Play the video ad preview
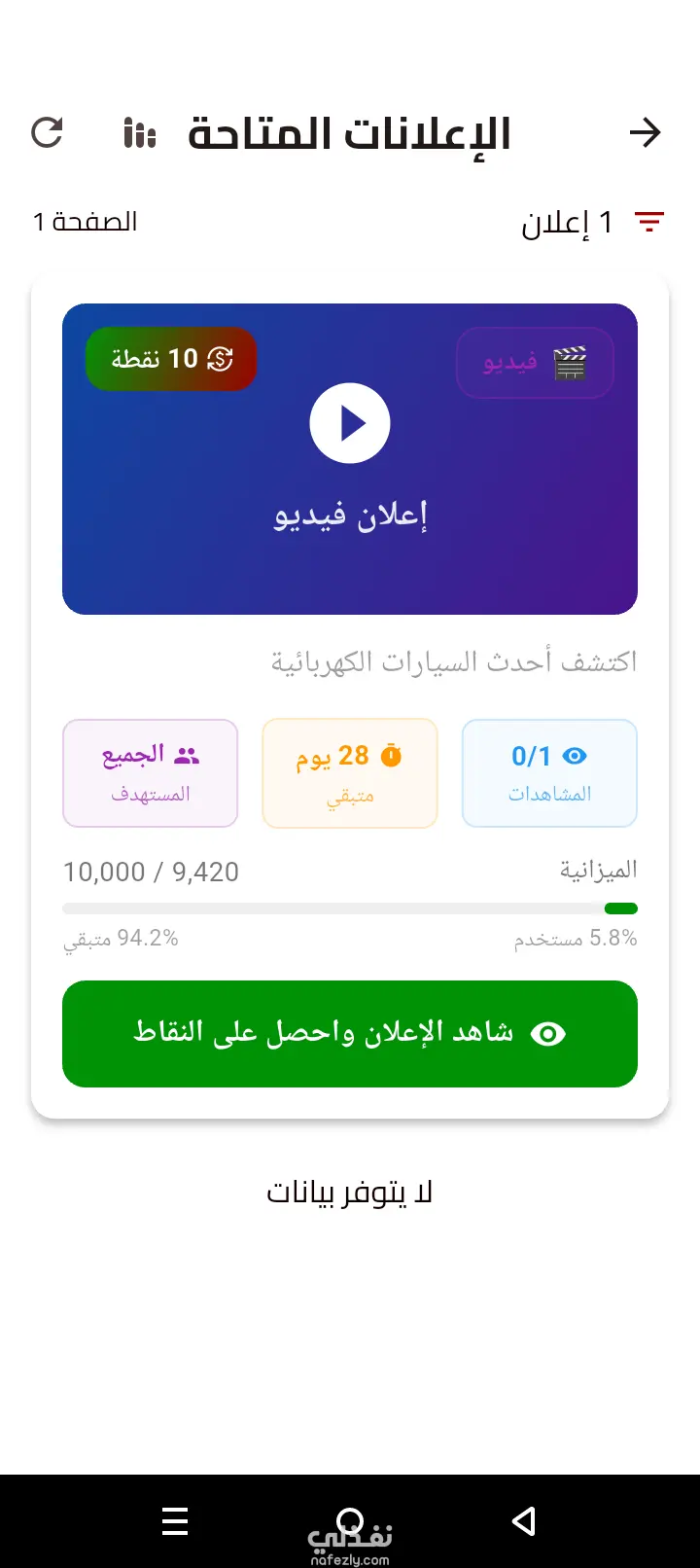700x1568 pixels. (350, 423)
